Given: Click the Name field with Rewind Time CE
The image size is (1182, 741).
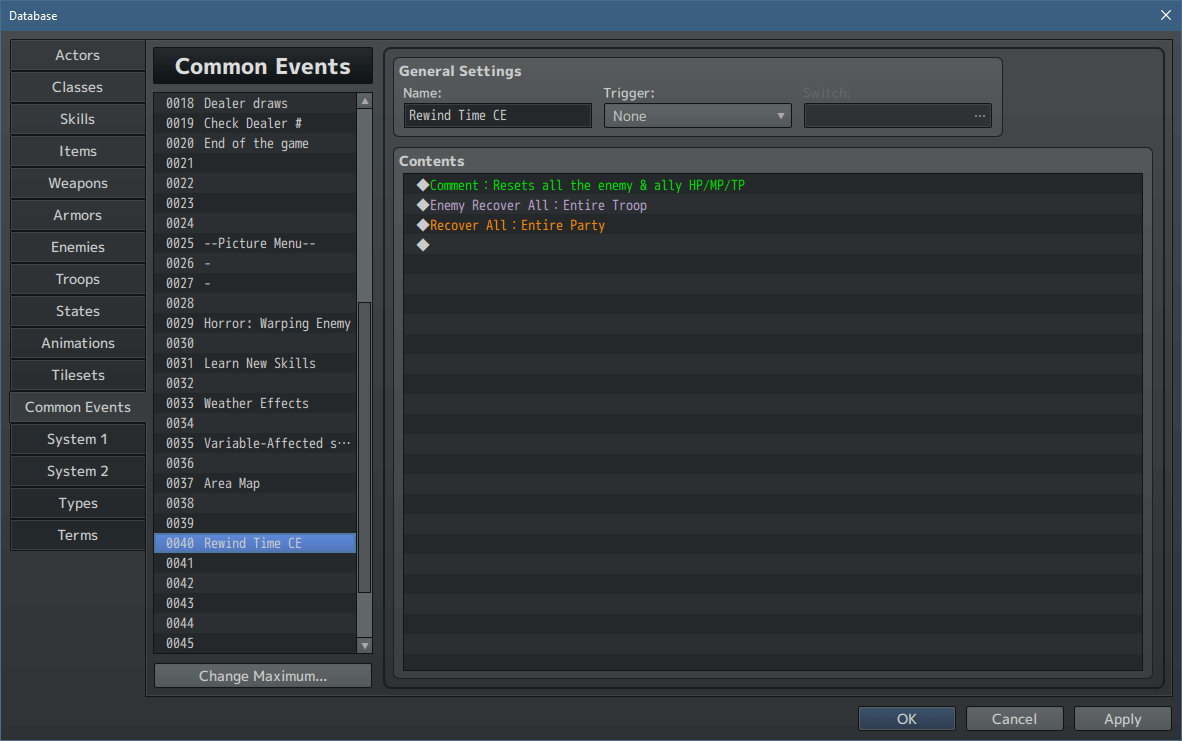Looking at the screenshot, I should pos(498,115).
